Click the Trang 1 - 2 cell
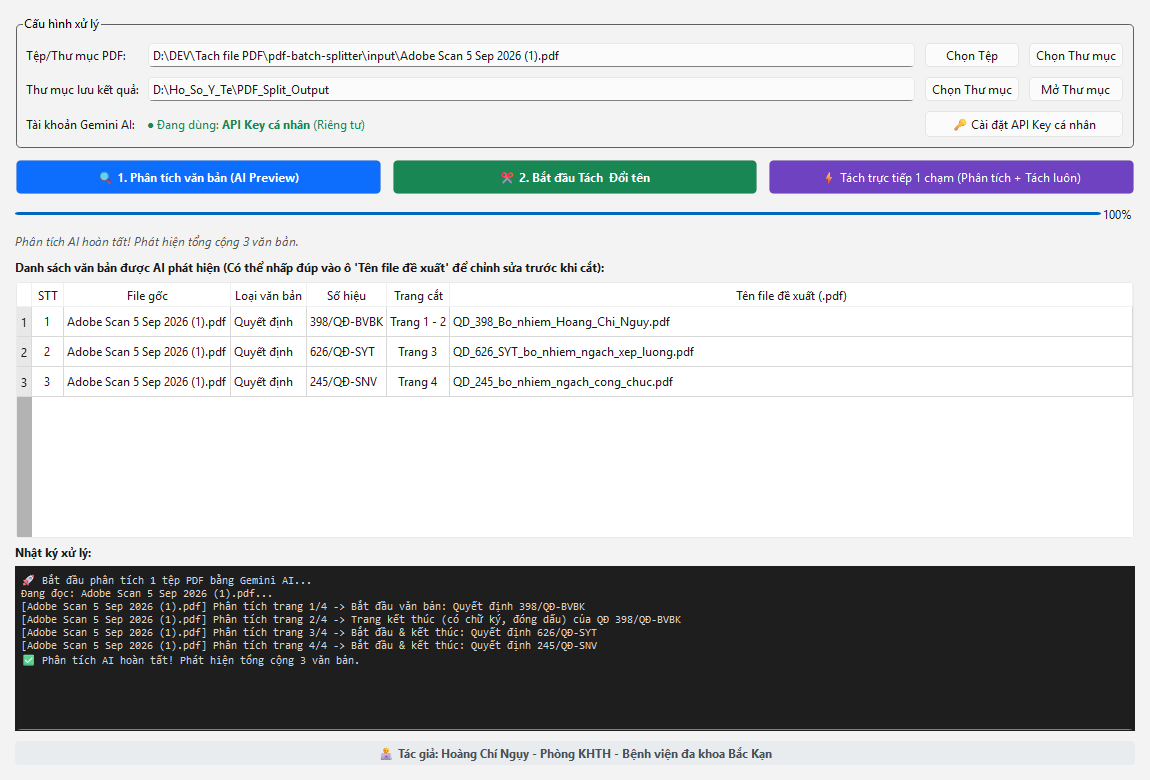Screen dimensions: 1150x780 click(x=418, y=322)
